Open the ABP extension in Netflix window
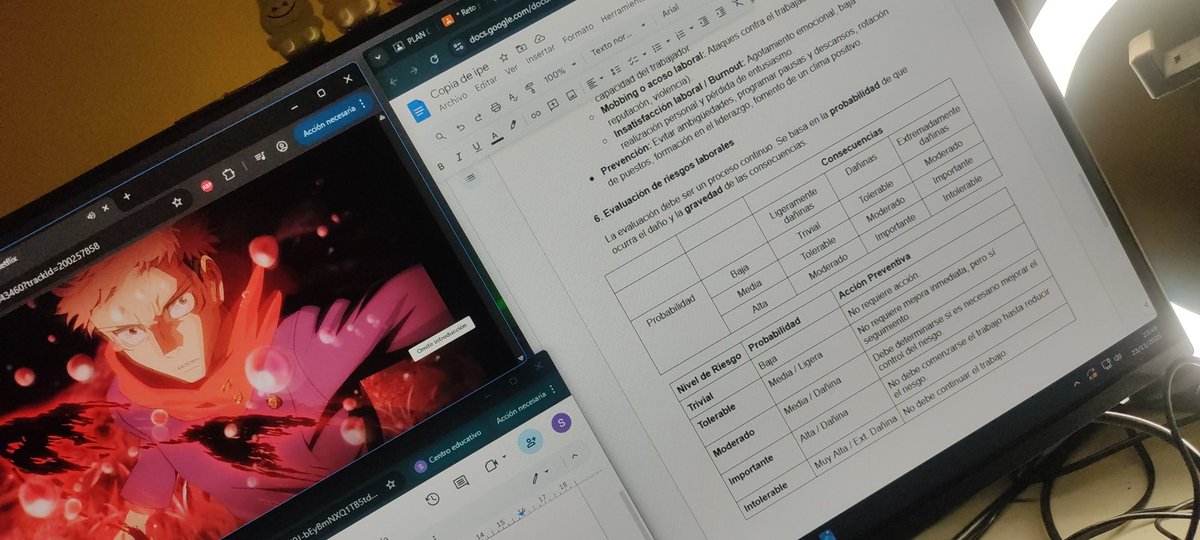The width and height of the screenshot is (1200, 540). (207, 186)
